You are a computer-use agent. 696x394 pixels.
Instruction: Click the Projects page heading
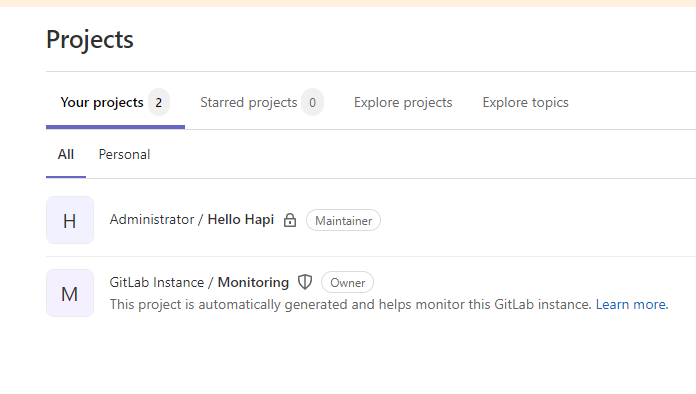(90, 39)
